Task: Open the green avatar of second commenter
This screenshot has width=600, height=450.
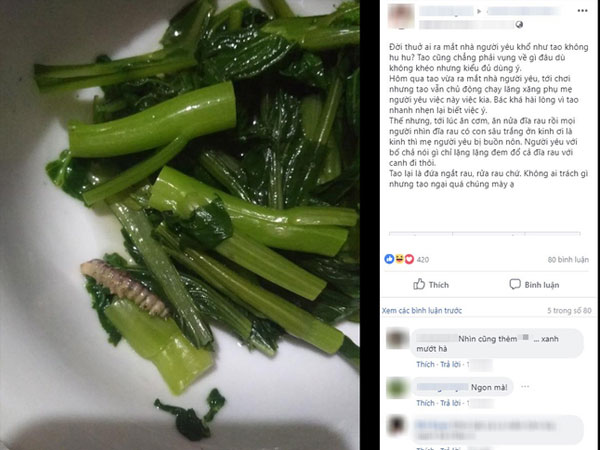Action: pyautogui.click(x=397, y=388)
